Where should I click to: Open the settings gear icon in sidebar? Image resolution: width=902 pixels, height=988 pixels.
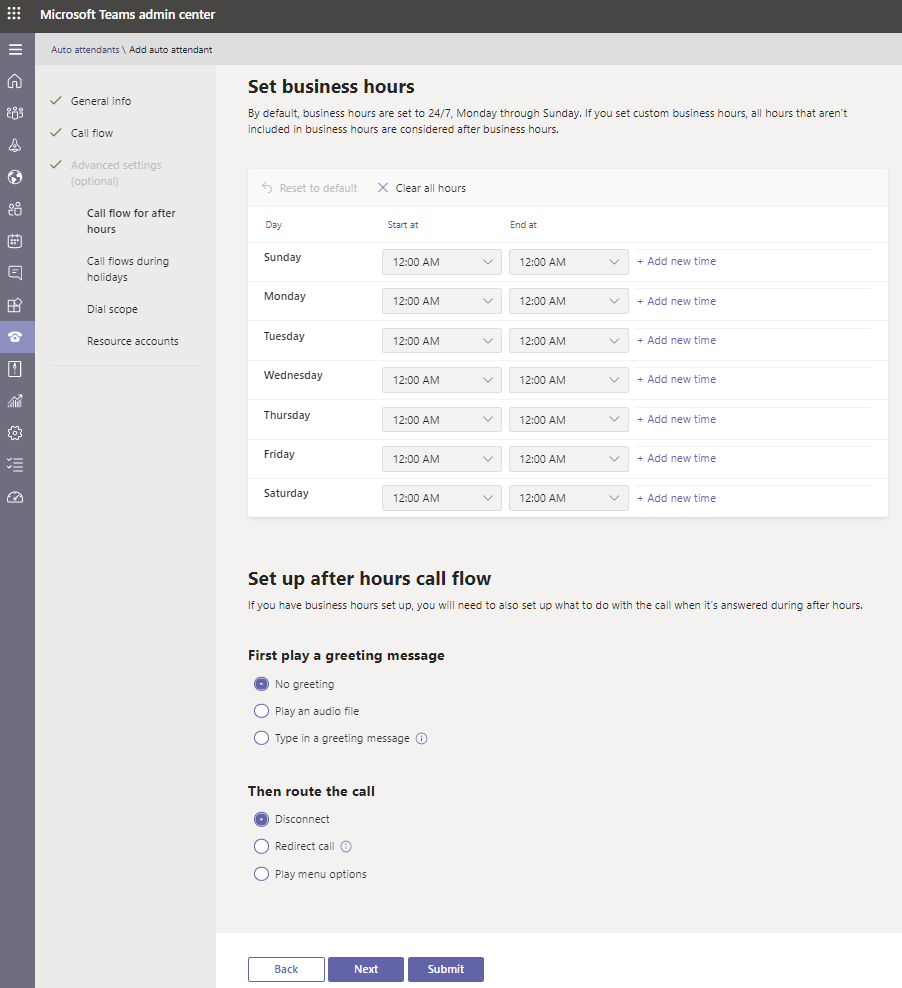(x=15, y=433)
